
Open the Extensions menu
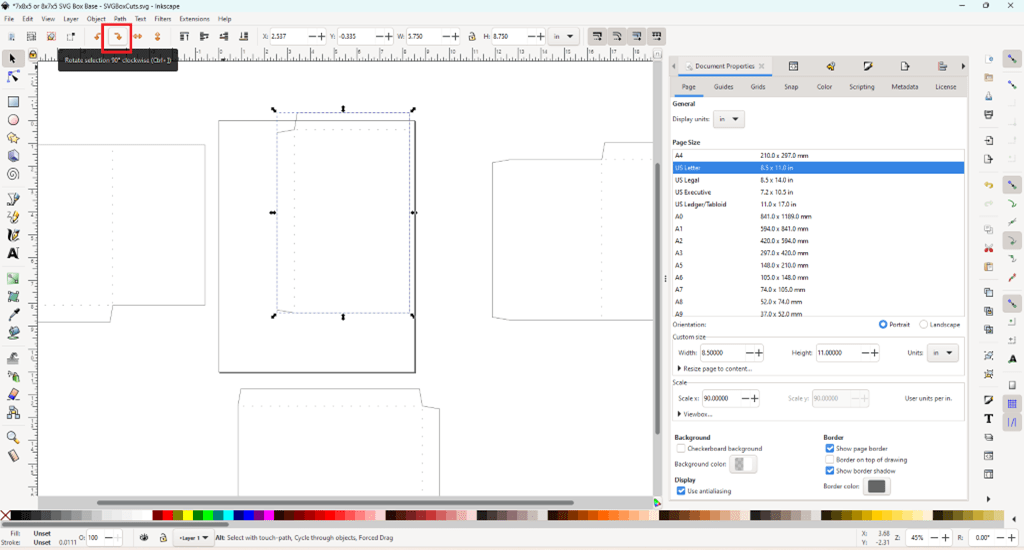(x=194, y=19)
